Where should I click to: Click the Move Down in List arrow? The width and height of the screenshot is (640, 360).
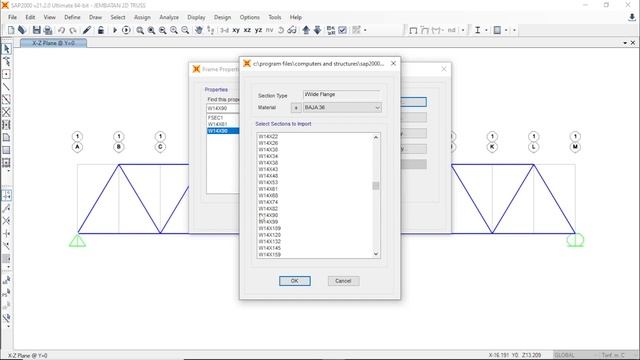(x=317, y=30)
